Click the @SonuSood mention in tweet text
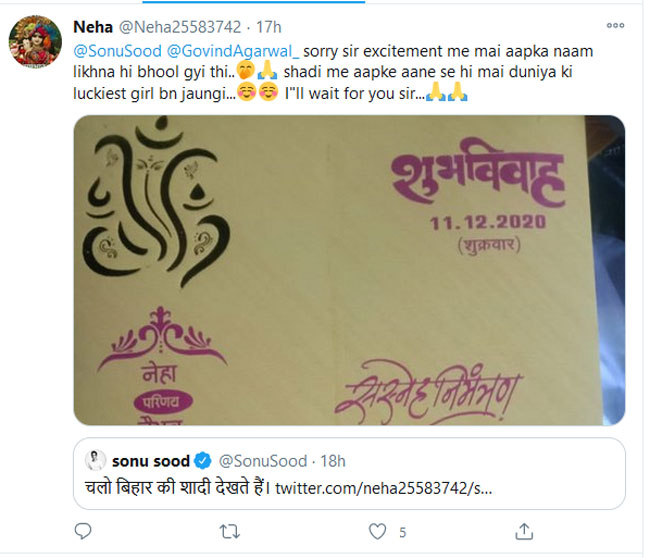This screenshot has height=558, width=650. tap(112, 48)
